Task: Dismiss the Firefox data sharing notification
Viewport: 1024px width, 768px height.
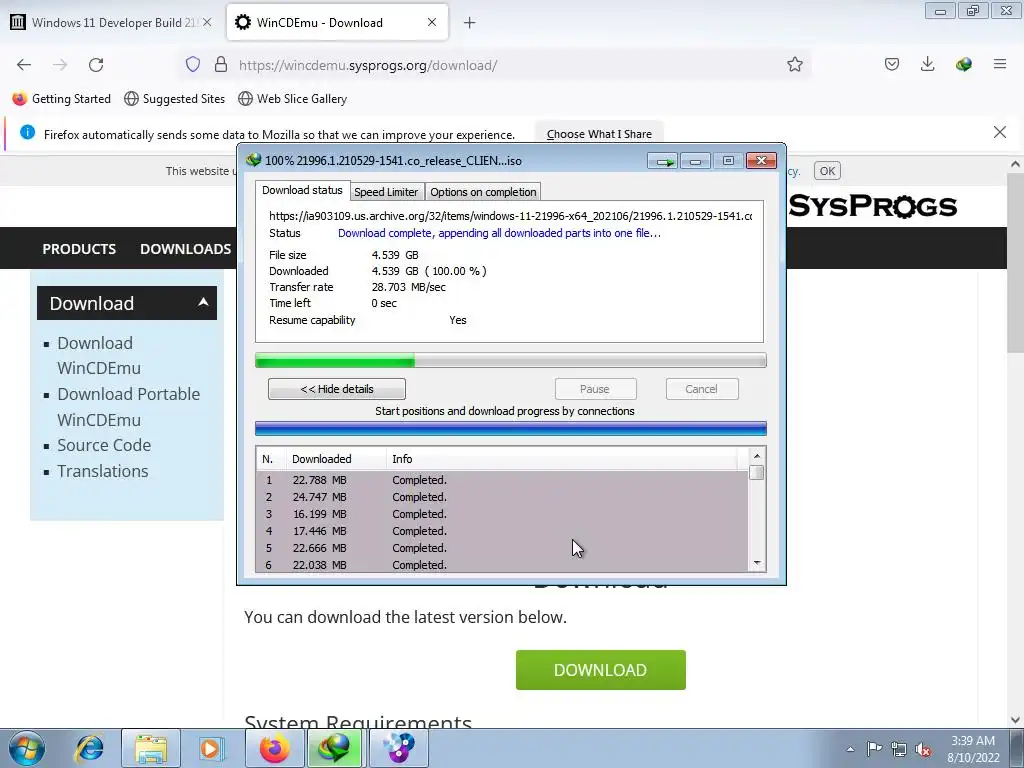Action: tap(999, 133)
